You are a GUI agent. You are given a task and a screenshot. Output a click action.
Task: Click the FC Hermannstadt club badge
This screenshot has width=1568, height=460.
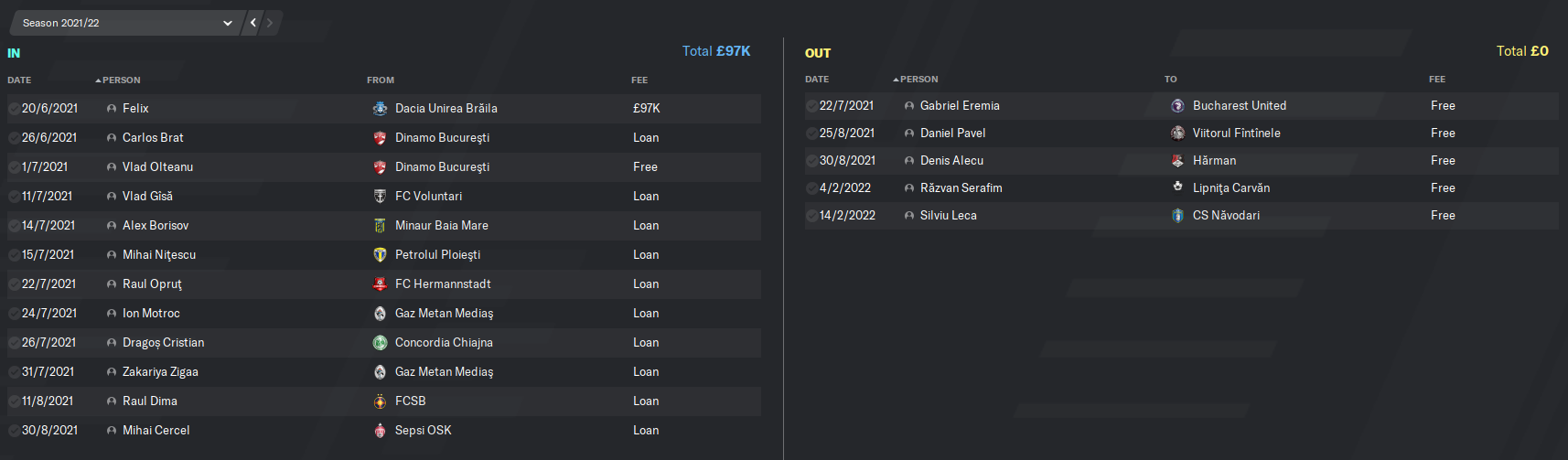(380, 283)
